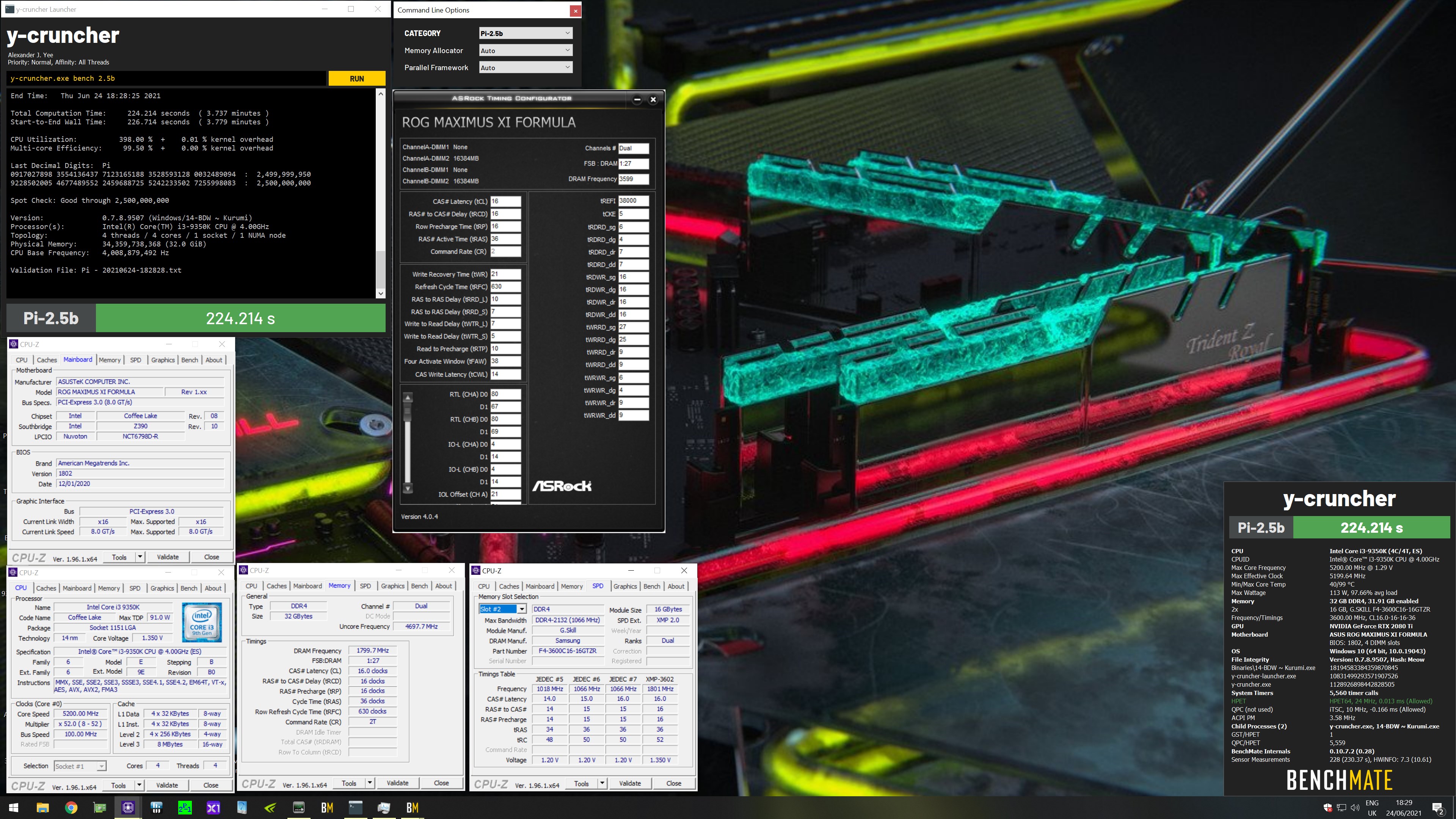Image resolution: width=1456 pixels, height=819 pixels.
Task: Open the MEM test taskbar icon
Action: tap(298, 808)
